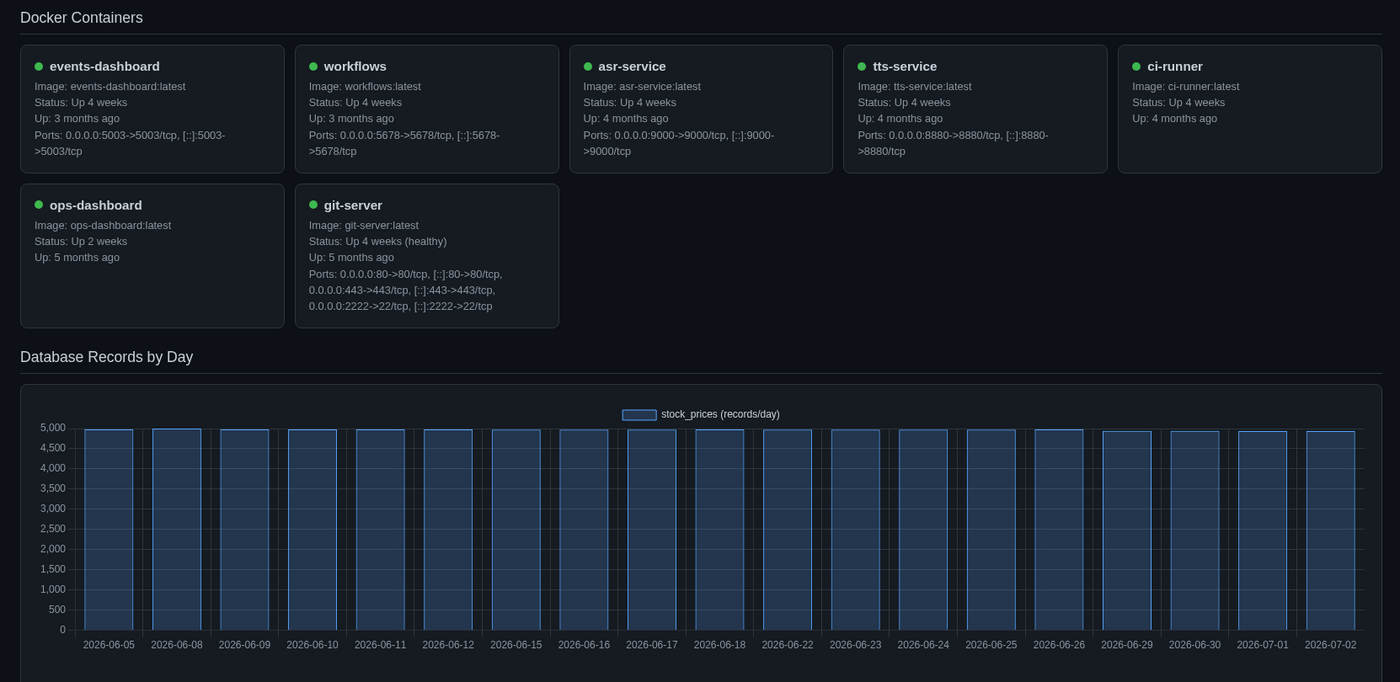Click the tts-service ports 8880 line
Viewport: 1400px width, 682px height.
coord(953,143)
